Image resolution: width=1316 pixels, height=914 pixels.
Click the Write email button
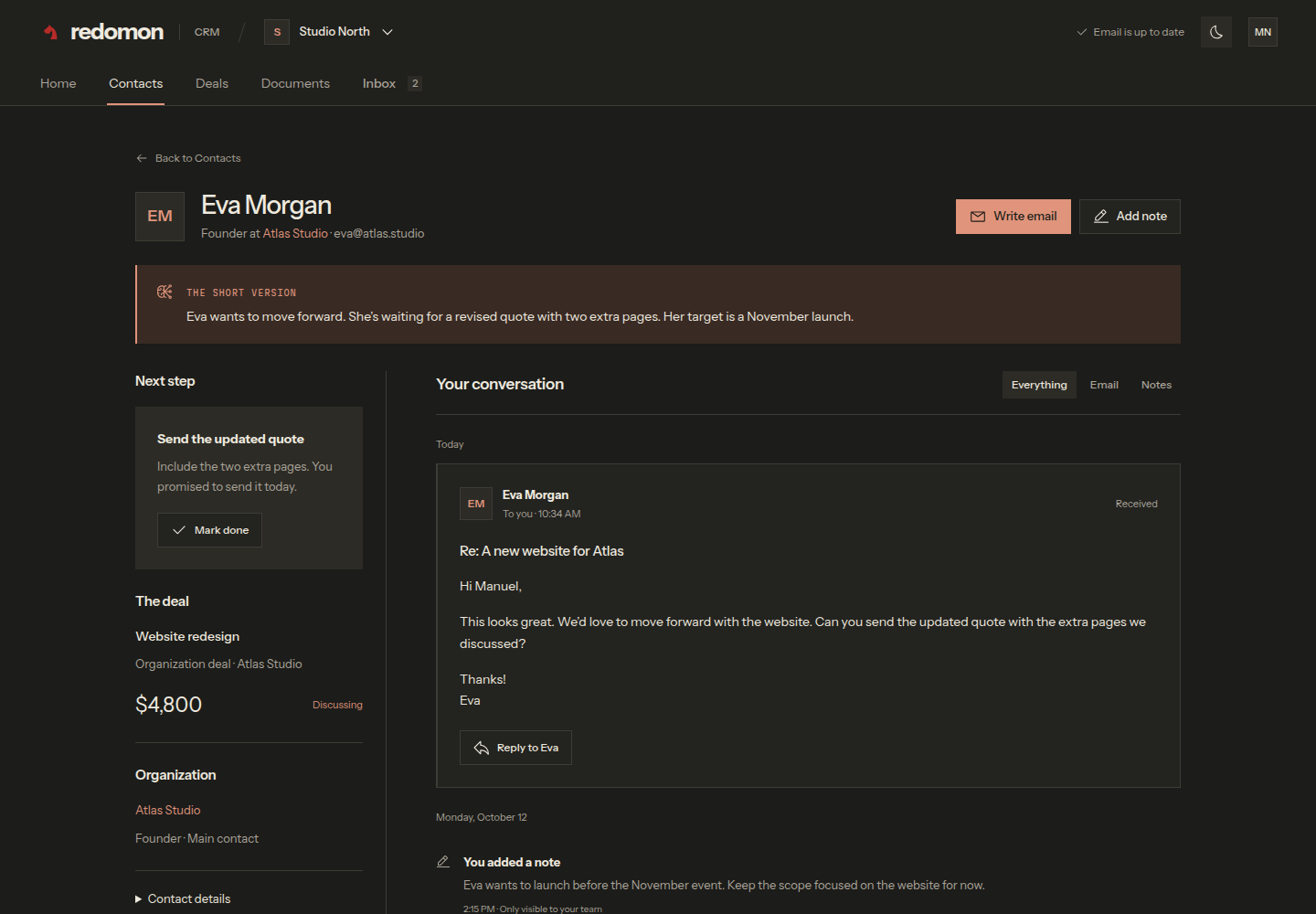[x=1014, y=217]
